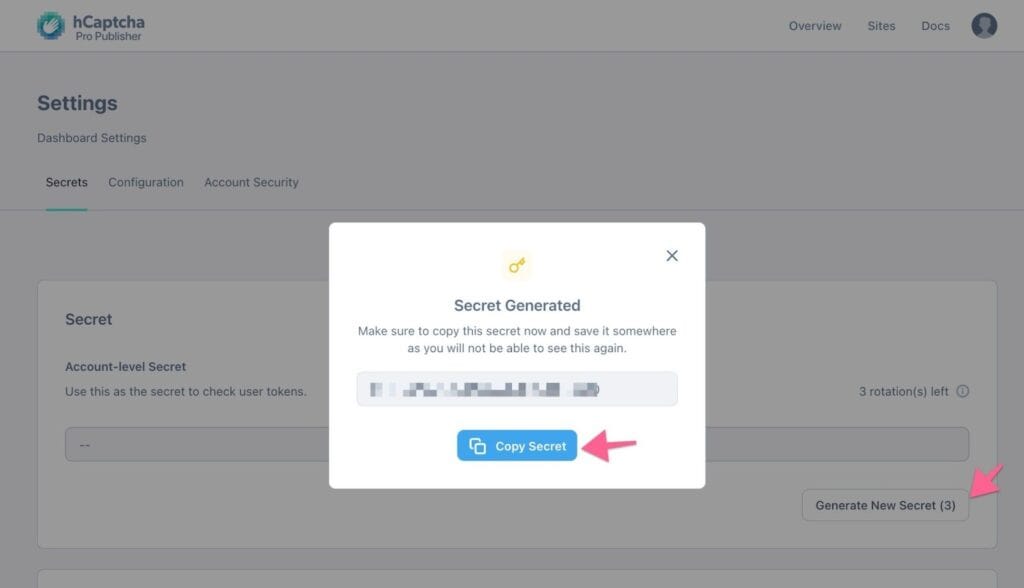This screenshot has width=1024, height=588.
Task: Click the info icon beside rotations left
Action: click(963, 391)
